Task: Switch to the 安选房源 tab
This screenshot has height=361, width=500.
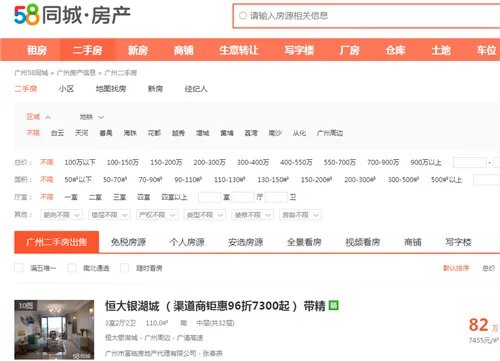Action: coord(246,242)
